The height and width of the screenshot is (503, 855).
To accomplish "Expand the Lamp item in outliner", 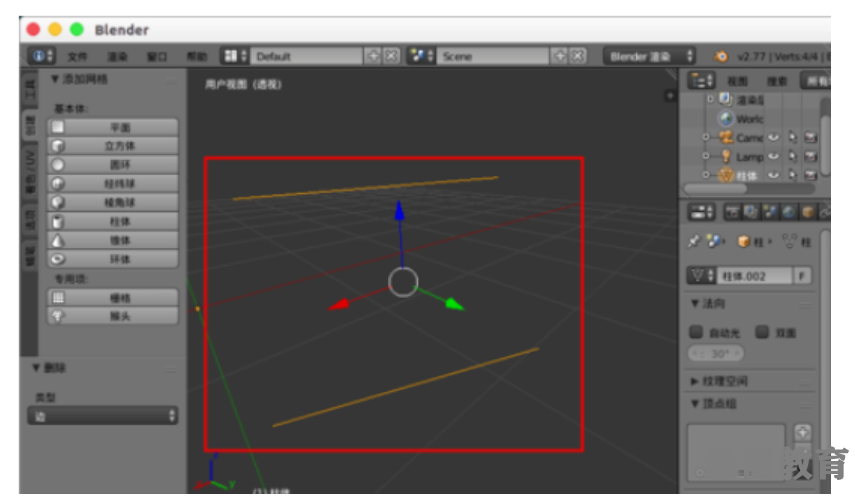I will [x=706, y=156].
